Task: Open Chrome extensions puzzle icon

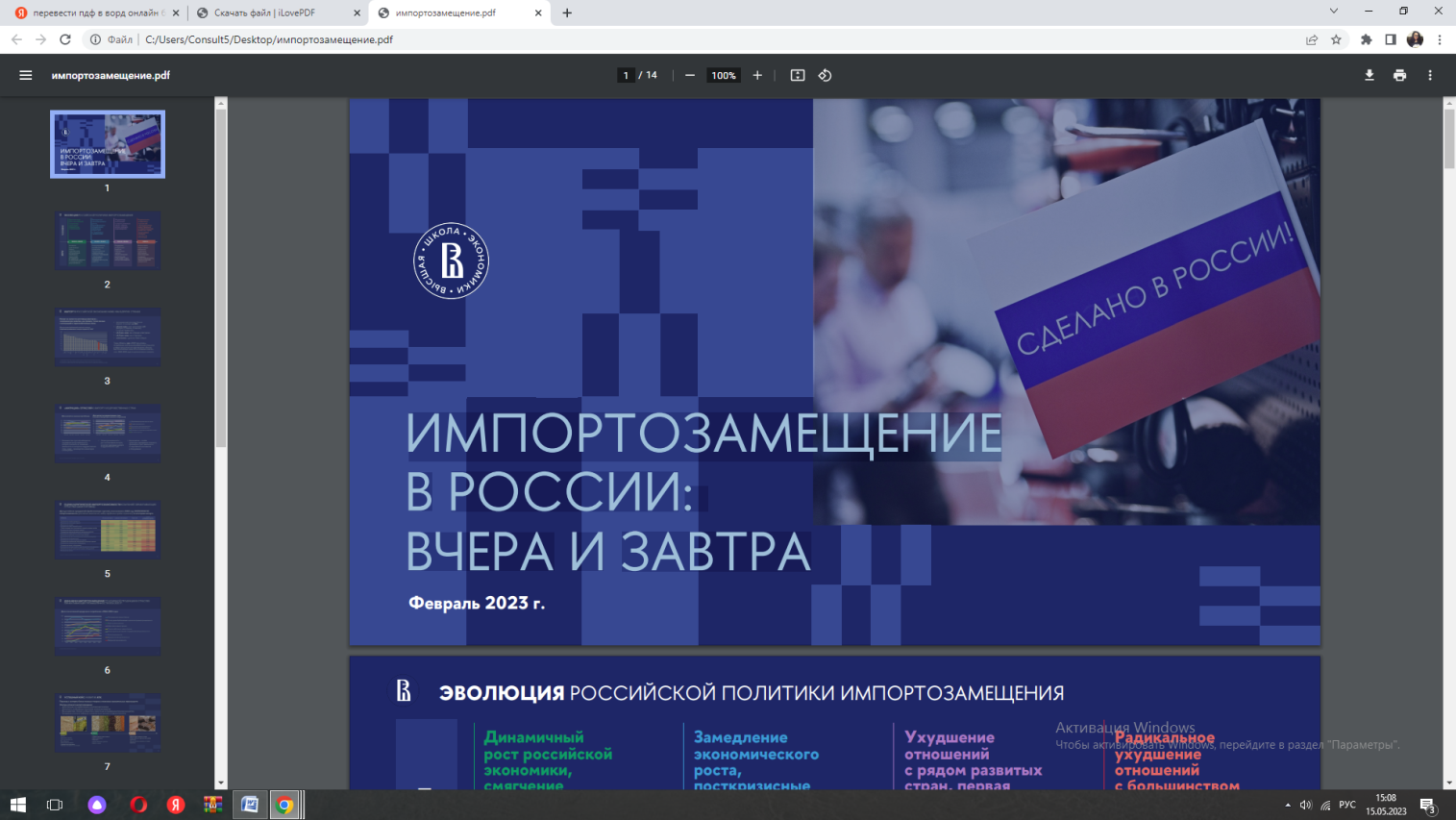Action: [1367, 39]
